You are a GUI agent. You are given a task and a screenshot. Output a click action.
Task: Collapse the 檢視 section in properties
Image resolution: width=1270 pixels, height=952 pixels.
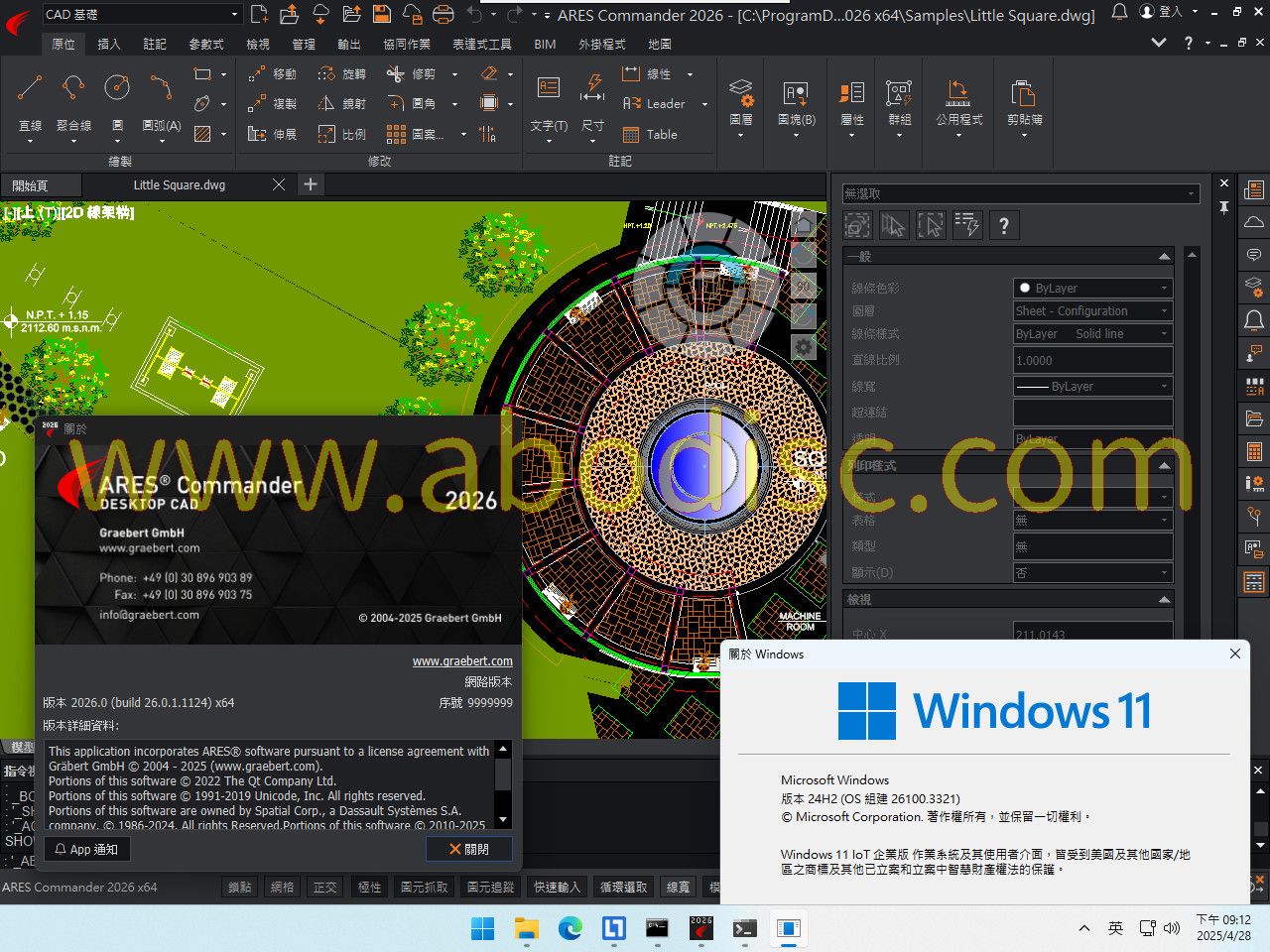(x=1164, y=600)
